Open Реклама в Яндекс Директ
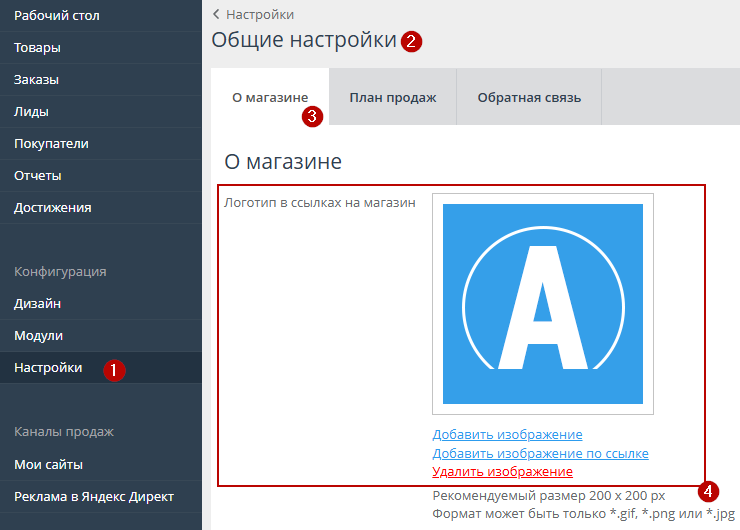740x530 pixels. click(94, 496)
